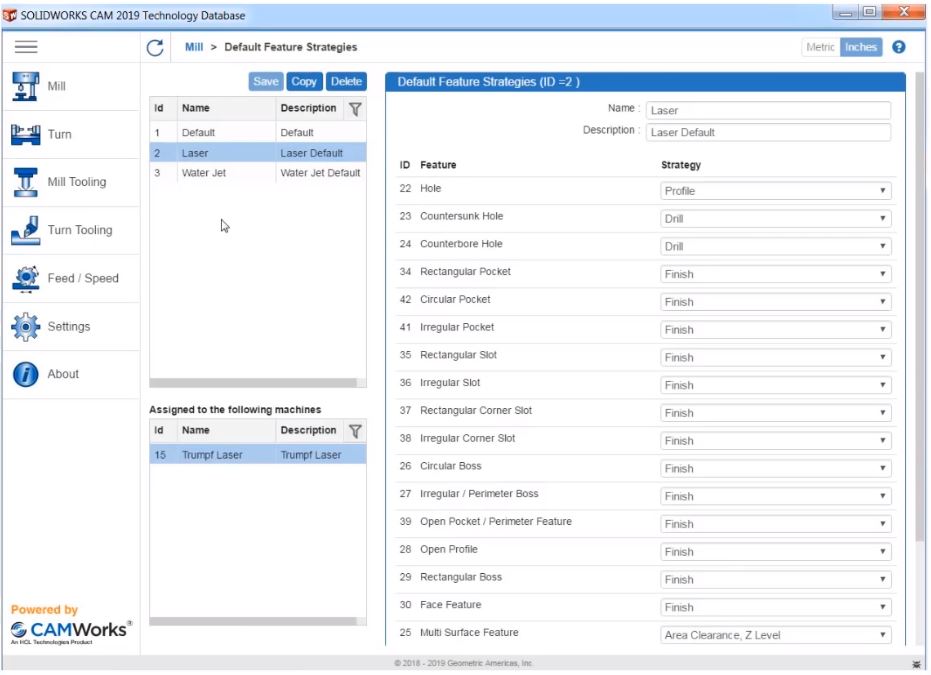Image resolution: width=931 pixels, height=675 pixels.
Task: Open the hamburger menu icon
Action: [x=26, y=47]
